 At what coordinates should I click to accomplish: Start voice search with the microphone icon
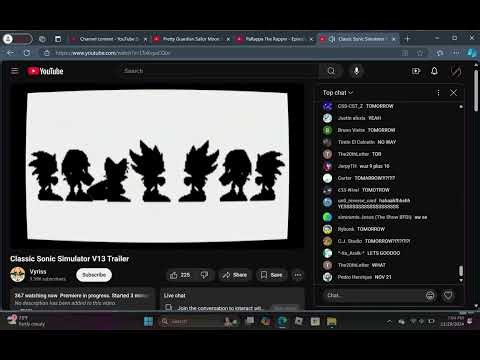[x=356, y=71]
